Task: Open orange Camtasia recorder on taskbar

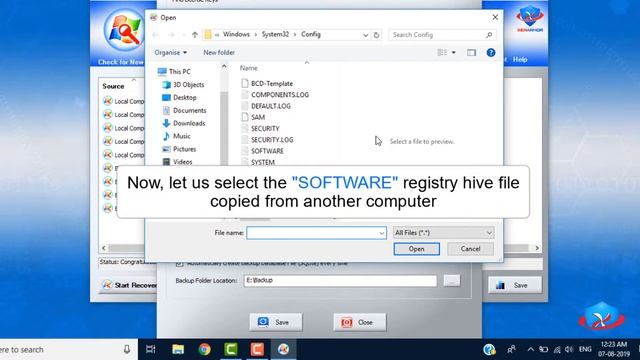Action: 257,349
